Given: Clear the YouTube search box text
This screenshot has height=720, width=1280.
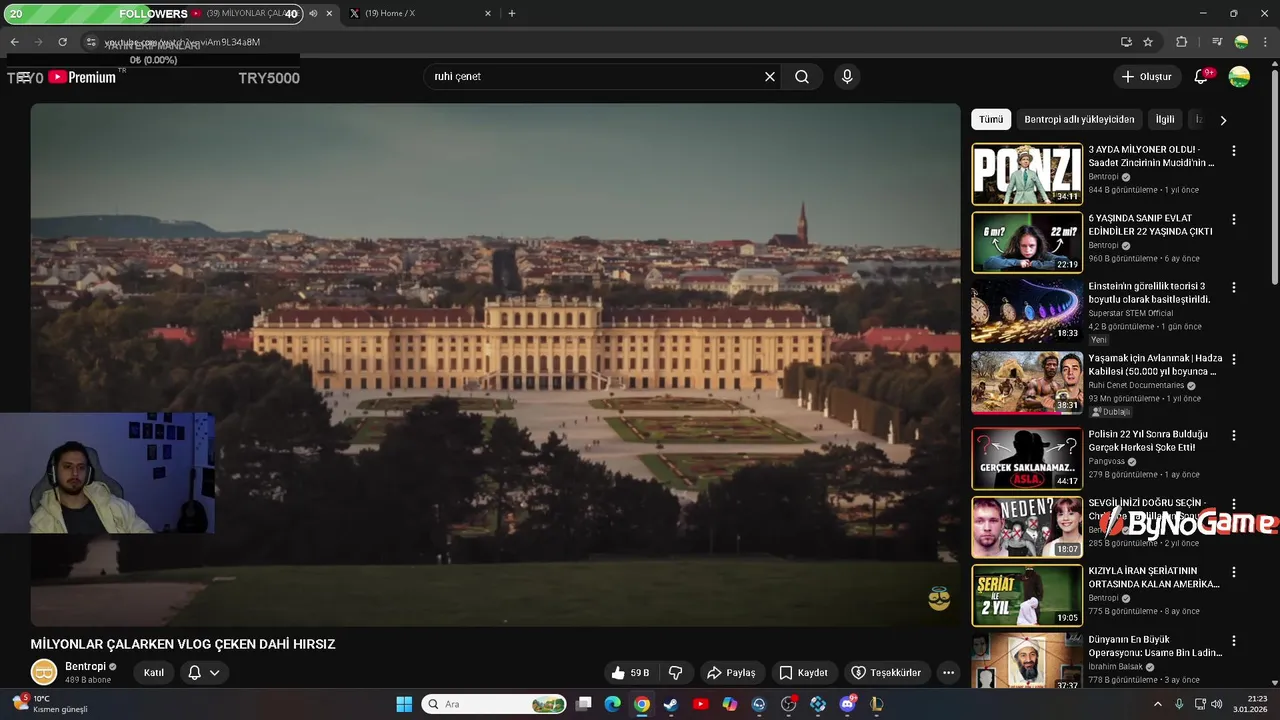Looking at the screenshot, I should (x=770, y=77).
